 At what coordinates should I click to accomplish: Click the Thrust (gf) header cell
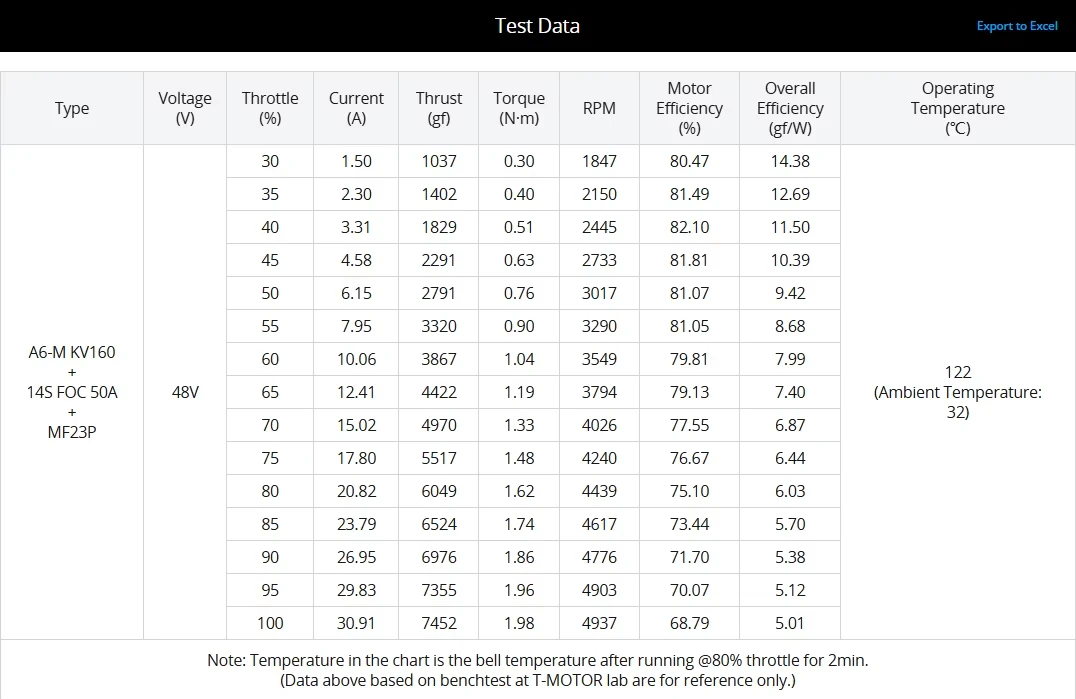tap(438, 108)
